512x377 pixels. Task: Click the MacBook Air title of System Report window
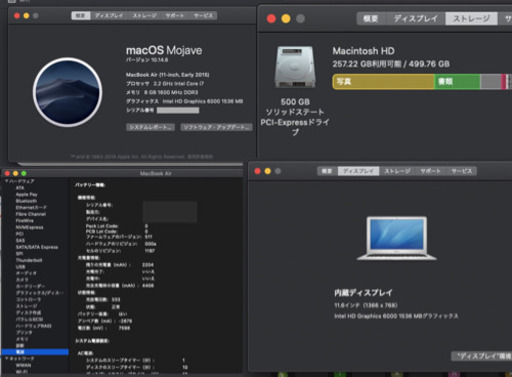pyautogui.click(x=156, y=173)
